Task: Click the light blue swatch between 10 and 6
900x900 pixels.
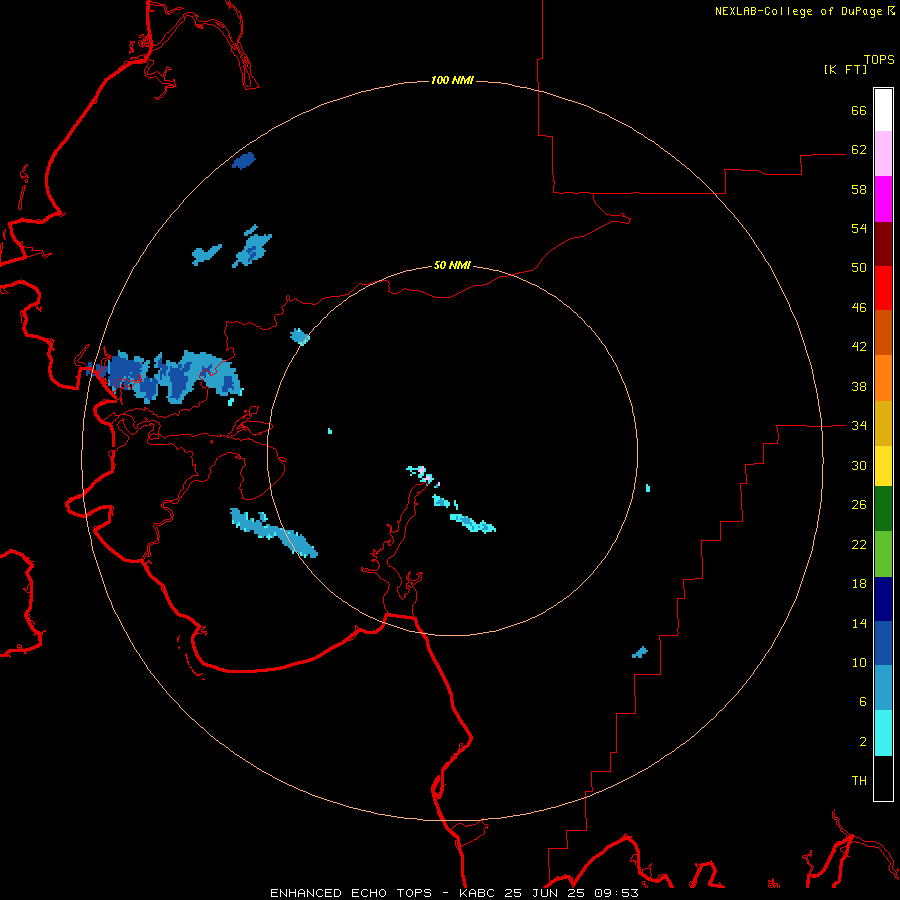Action: (x=883, y=688)
